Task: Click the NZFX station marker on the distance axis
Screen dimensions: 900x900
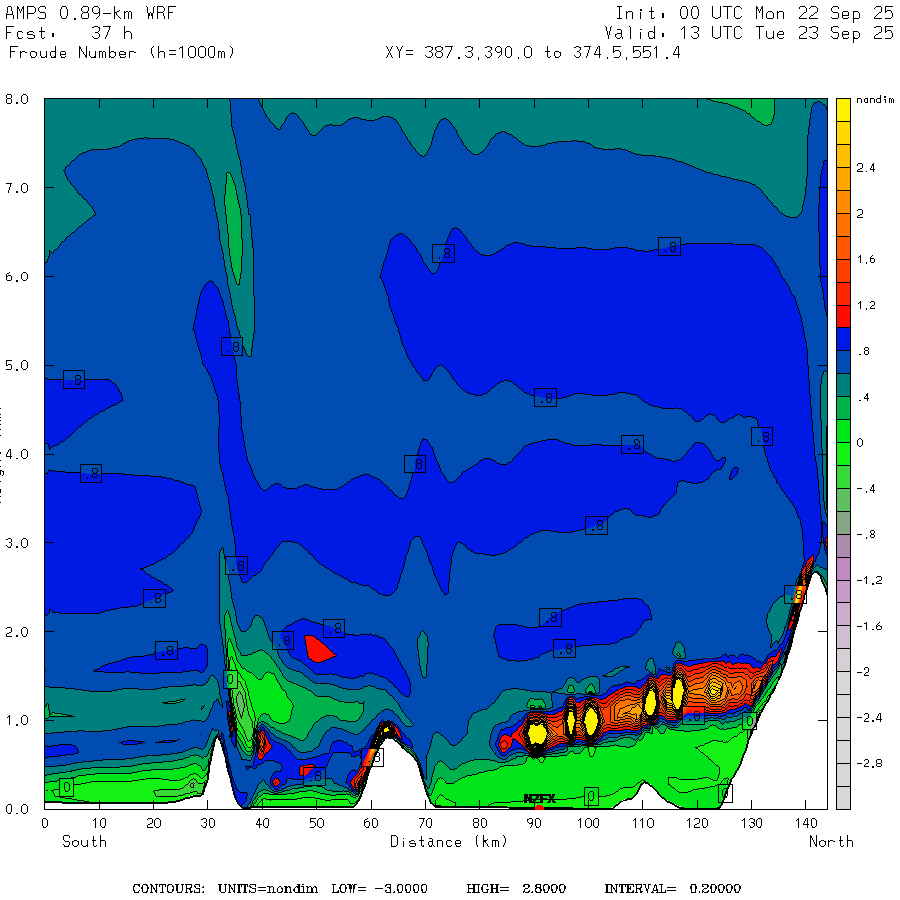Action: 539,799
